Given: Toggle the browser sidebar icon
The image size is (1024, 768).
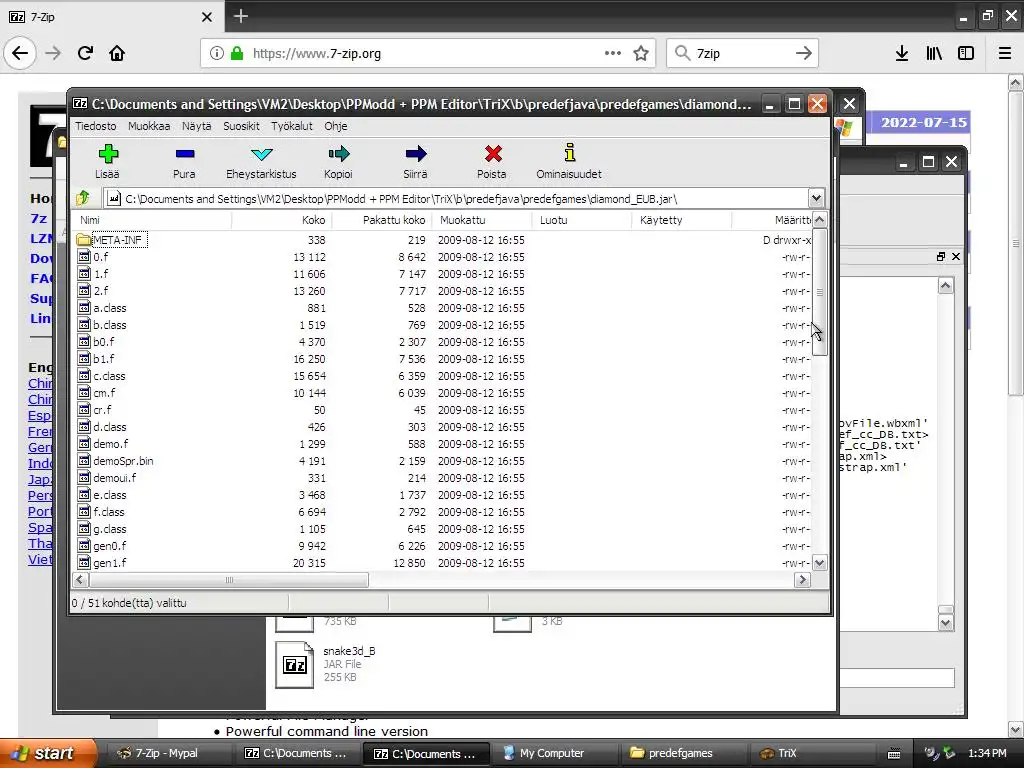Looking at the screenshot, I should tap(966, 54).
